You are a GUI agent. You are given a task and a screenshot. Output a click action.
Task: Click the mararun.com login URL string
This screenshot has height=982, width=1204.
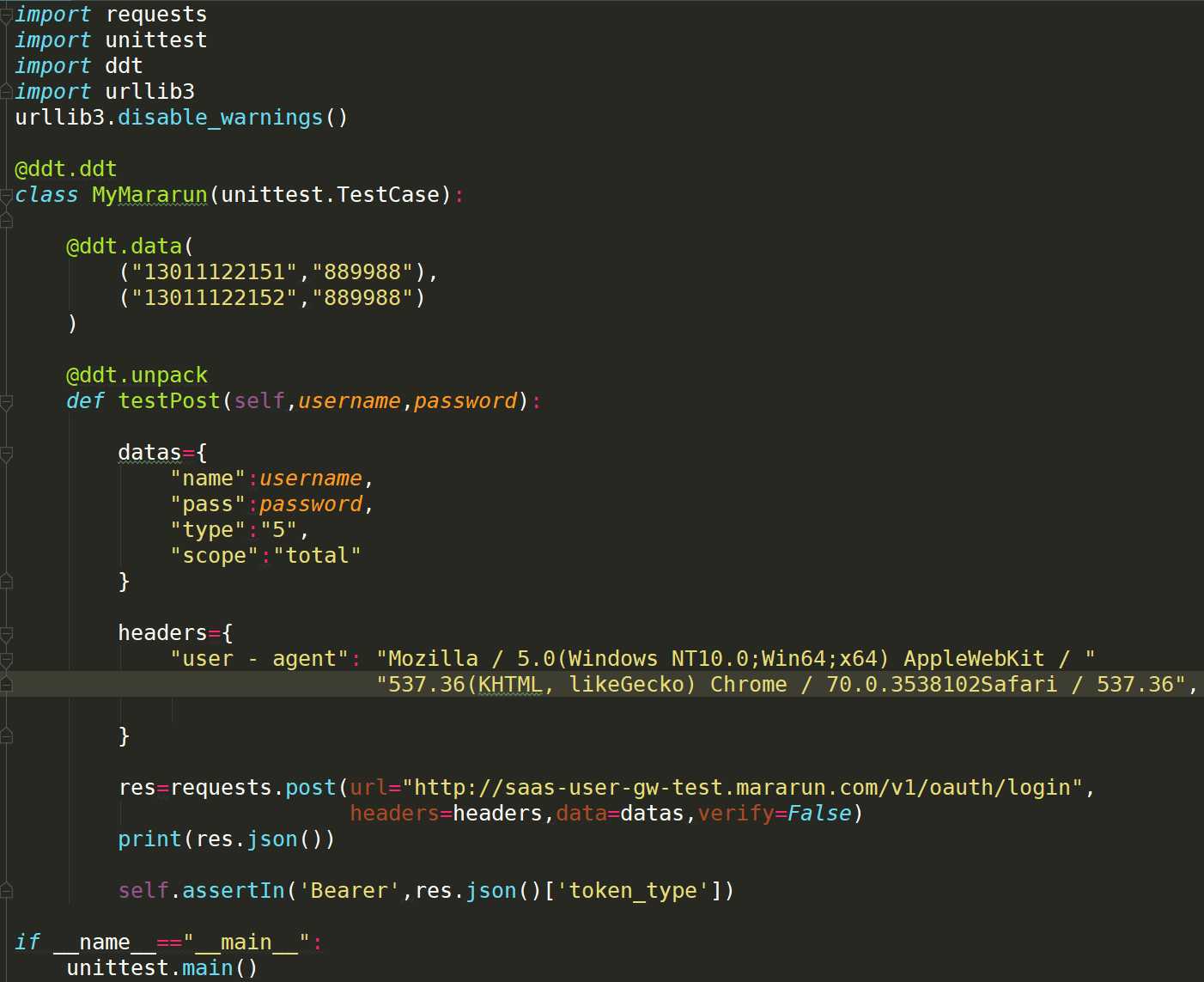pyautogui.click(x=743, y=788)
